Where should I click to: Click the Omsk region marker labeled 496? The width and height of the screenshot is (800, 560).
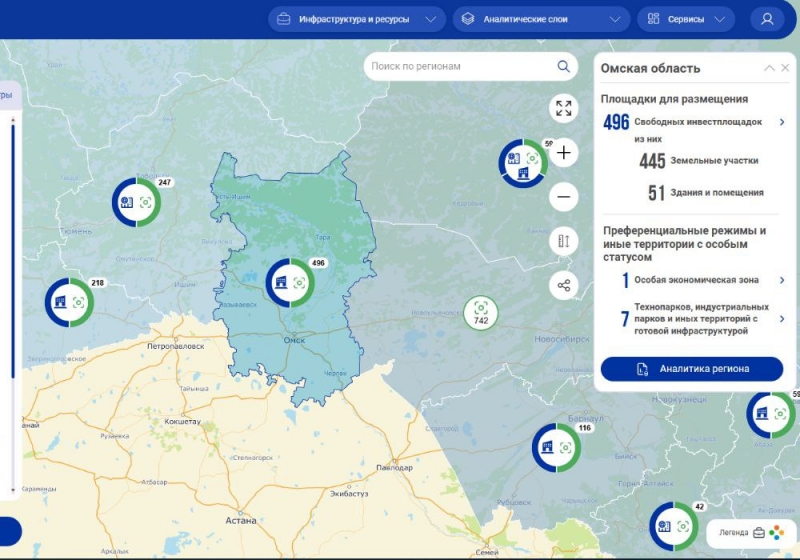[x=290, y=282]
